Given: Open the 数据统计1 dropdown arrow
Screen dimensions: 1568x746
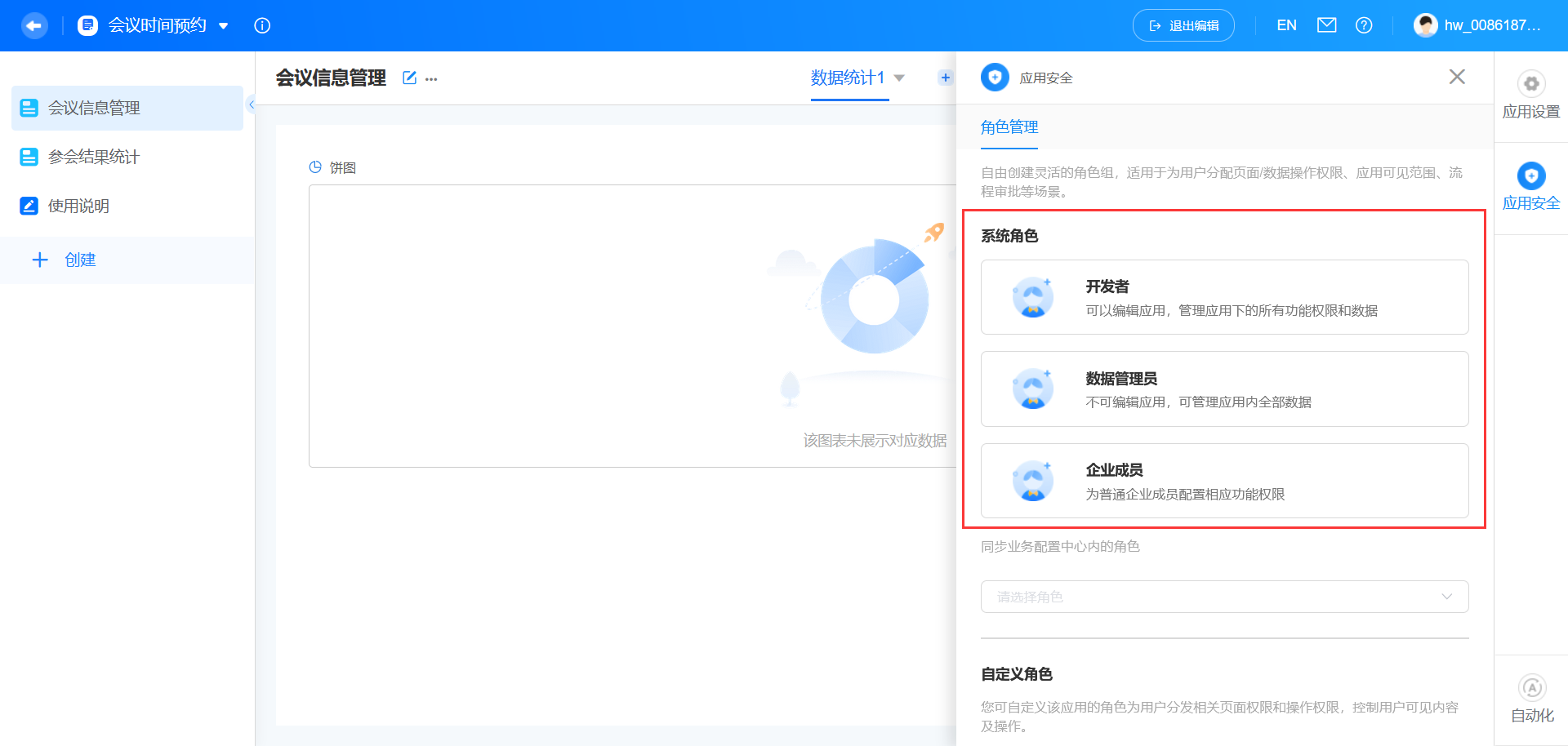Looking at the screenshot, I should [898, 78].
